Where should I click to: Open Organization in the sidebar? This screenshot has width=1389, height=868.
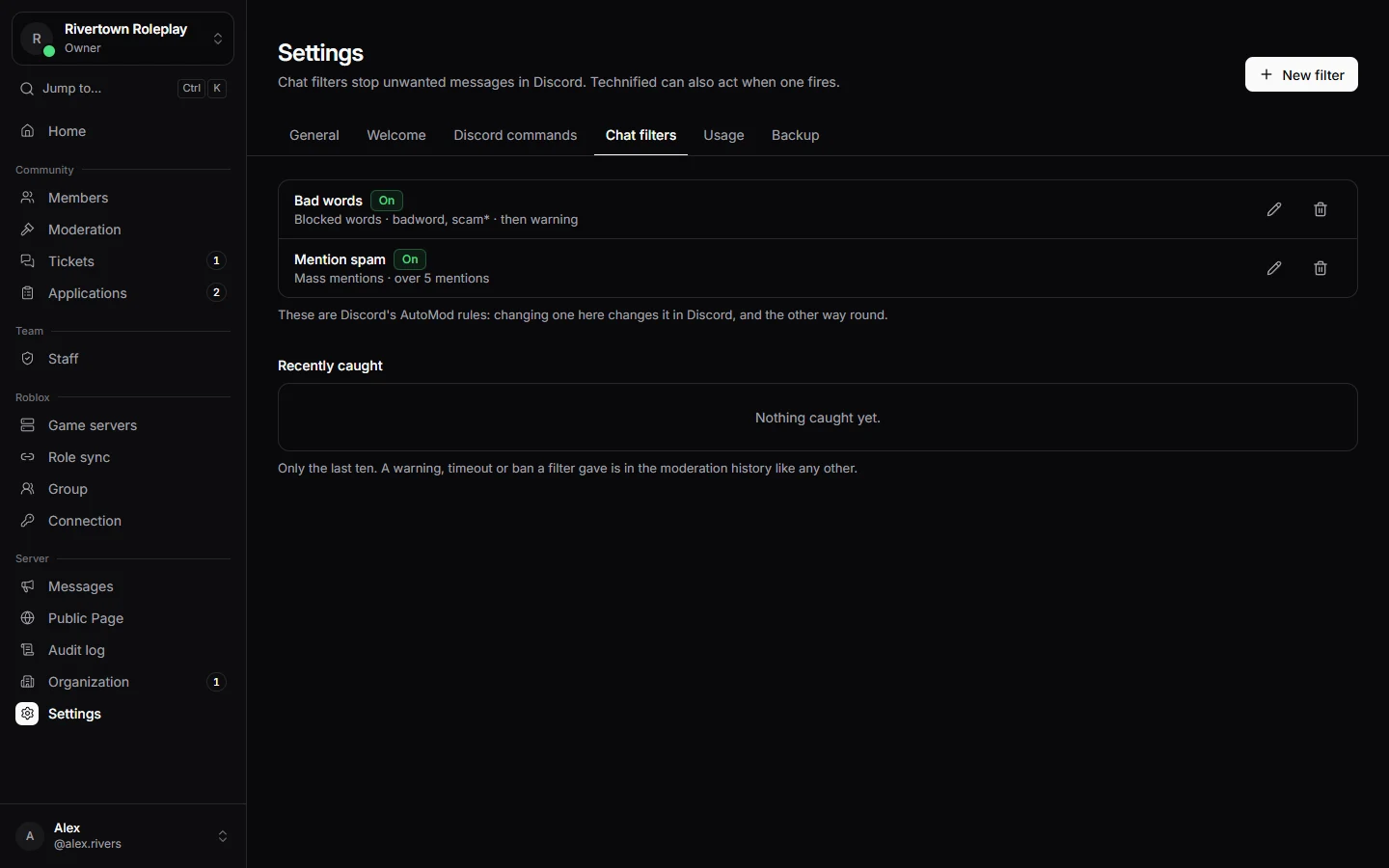click(x=123, y=682)
